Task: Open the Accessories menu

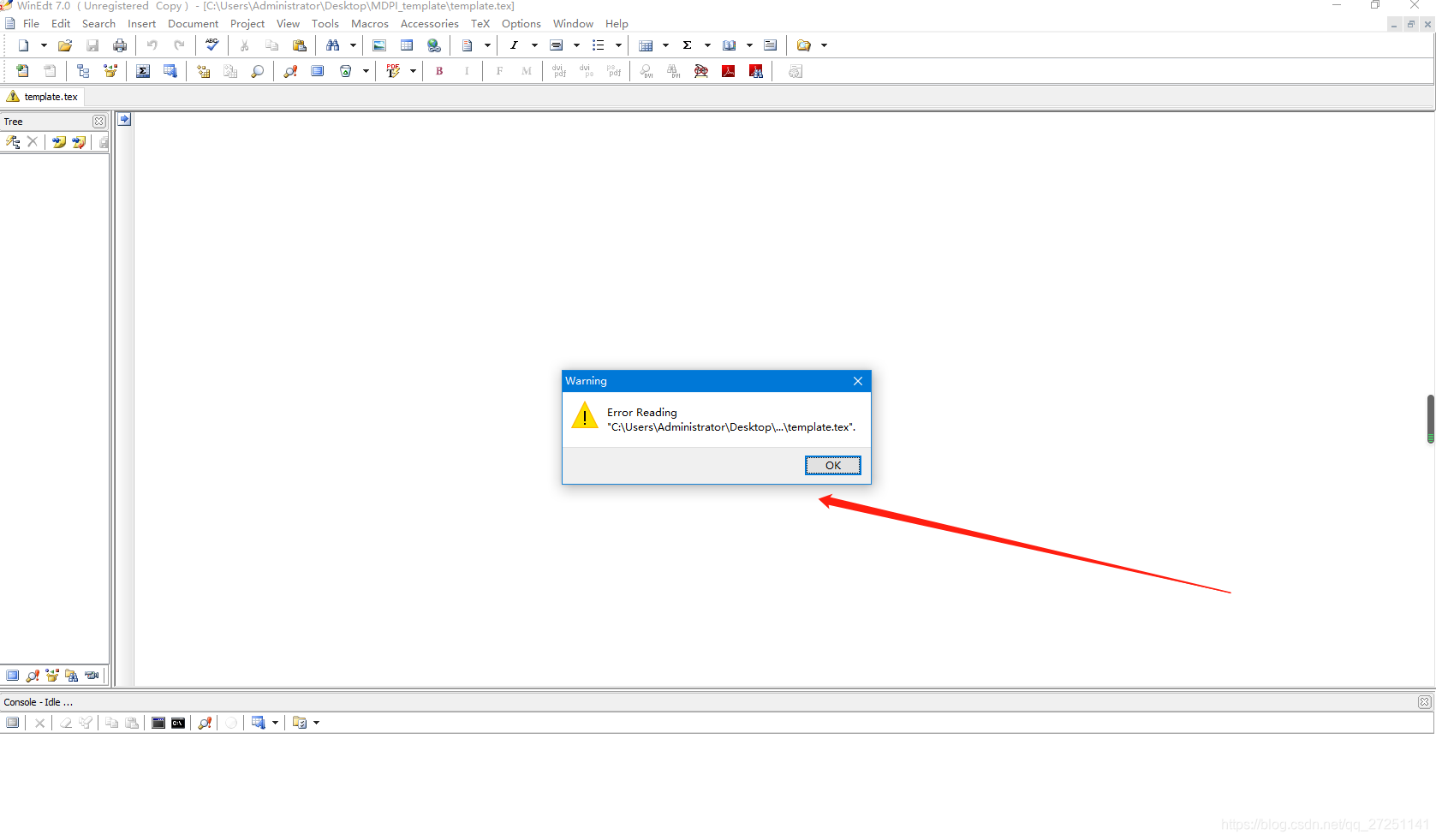Action: pyautogui.click(x=430, y=24)
